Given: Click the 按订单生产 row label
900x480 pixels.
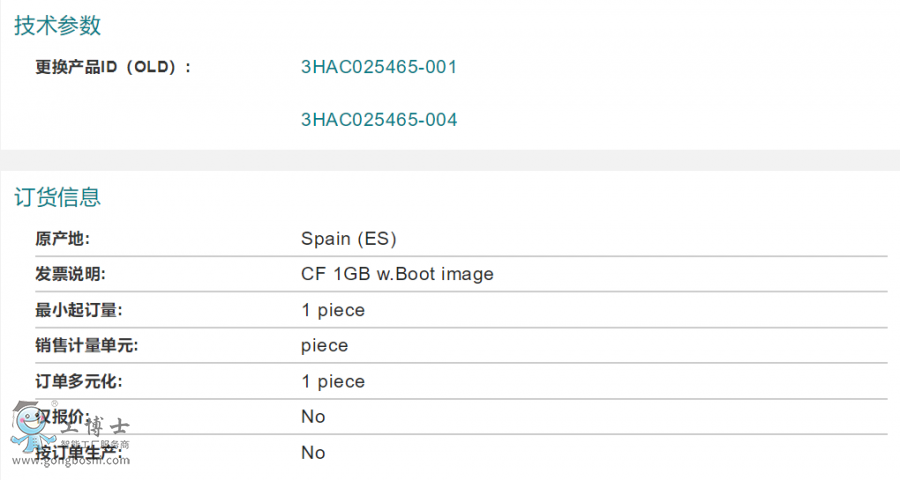Looking at the screenshot, I should click(x=79, y=453).
